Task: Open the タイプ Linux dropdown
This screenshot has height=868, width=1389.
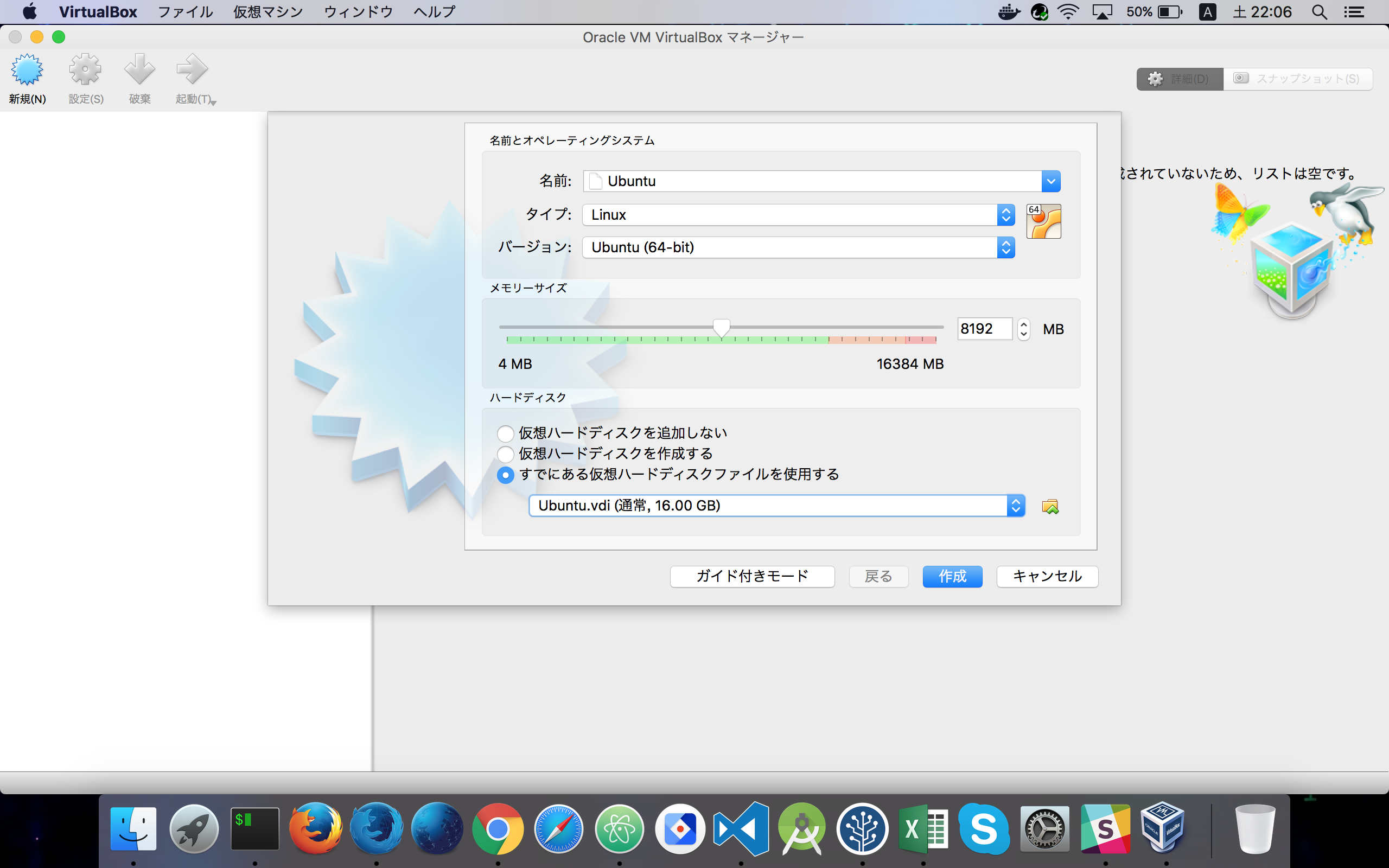Action: [x=798, y=215]
